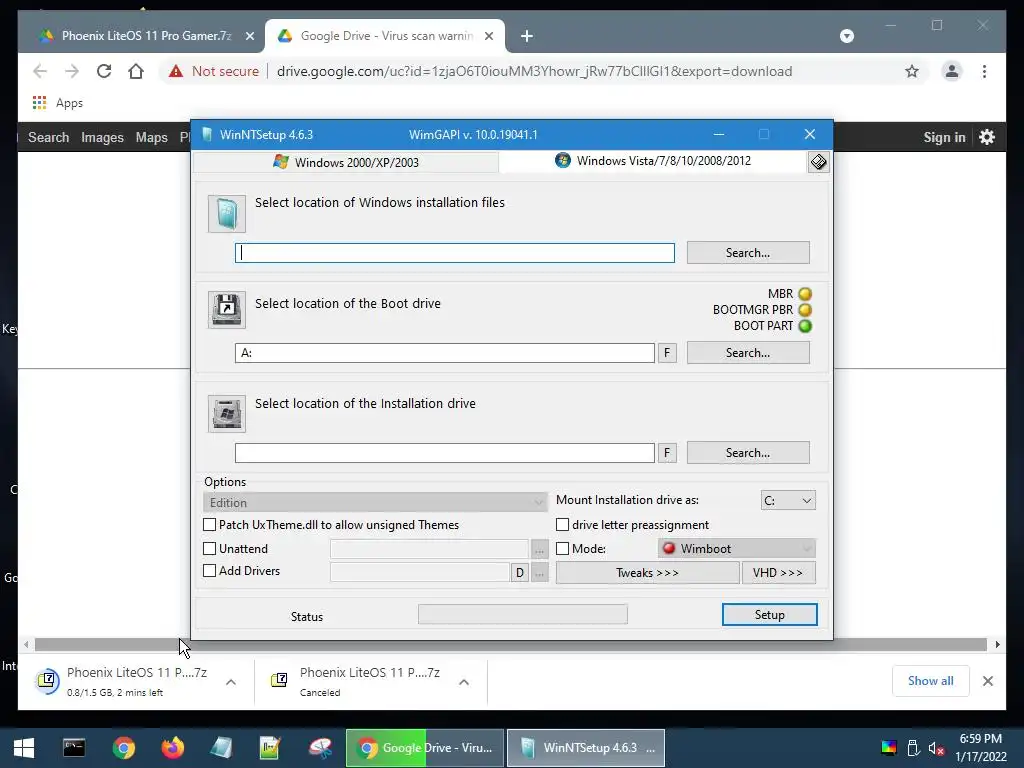Screen dimensions: 1024x768
Task: Open the VHD >>> options
Action: coord(778,573)
